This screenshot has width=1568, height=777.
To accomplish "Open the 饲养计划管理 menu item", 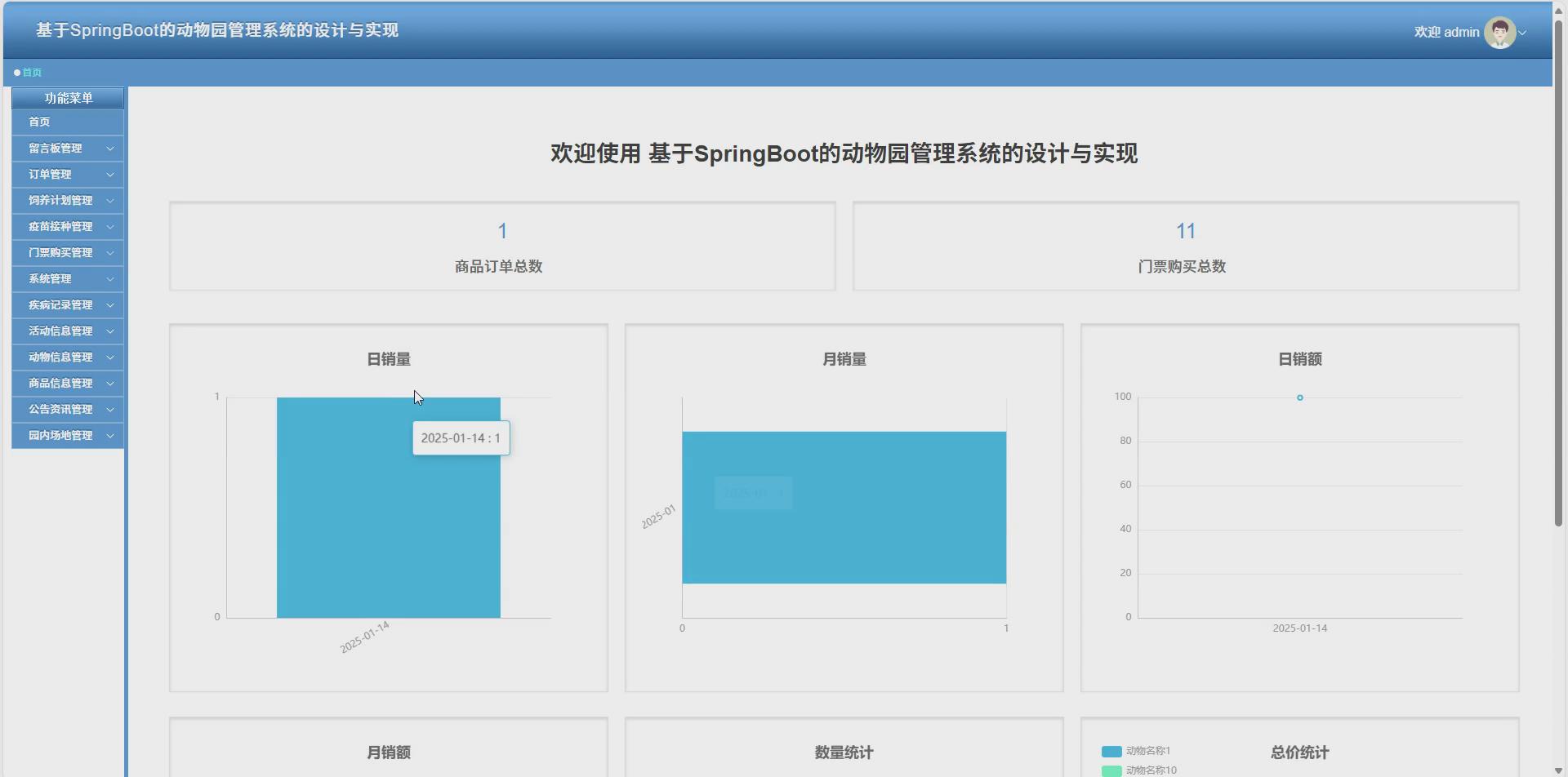I will (x=68, y=201).
